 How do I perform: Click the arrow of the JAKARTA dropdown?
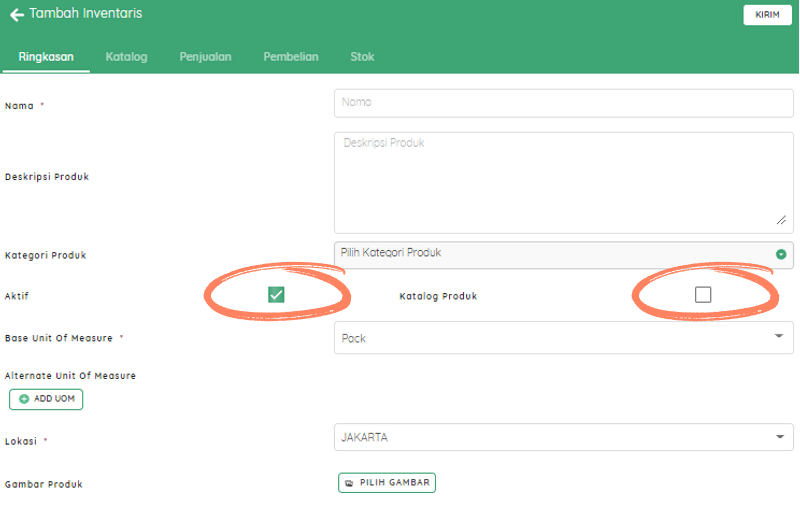coord(780,437)
